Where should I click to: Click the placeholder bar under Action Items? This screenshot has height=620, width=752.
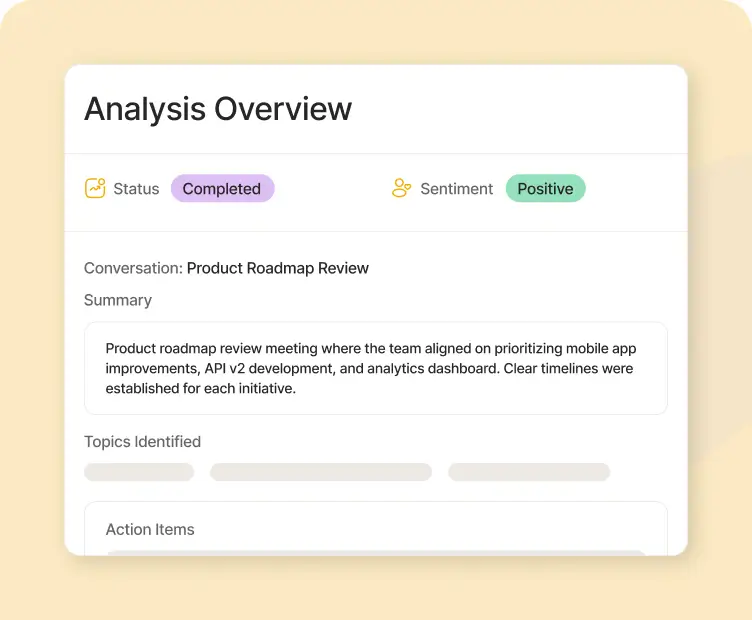[375, 551]
